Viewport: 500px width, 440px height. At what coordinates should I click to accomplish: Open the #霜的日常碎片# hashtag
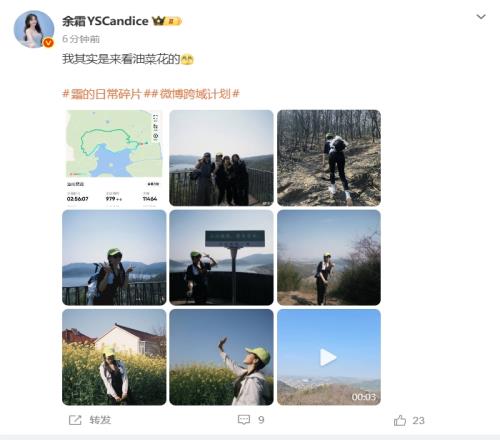click(102, 94)
